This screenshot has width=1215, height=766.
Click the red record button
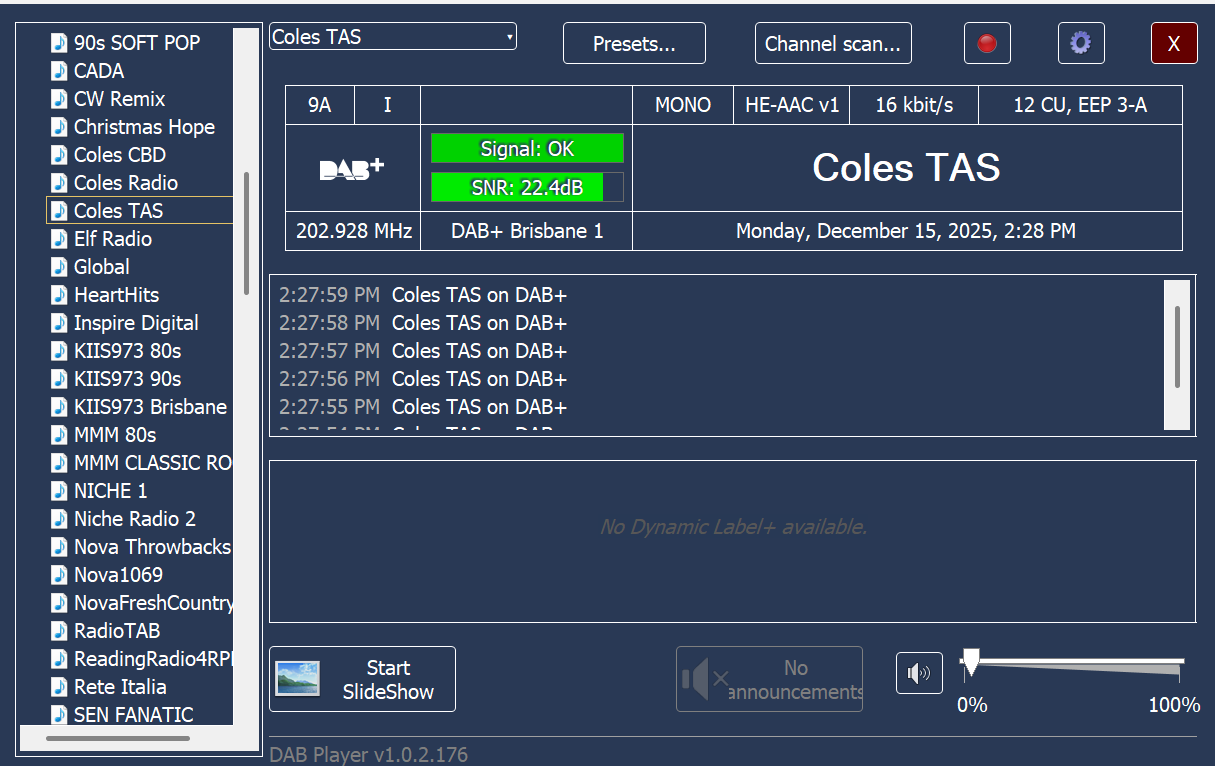point(987,44)
